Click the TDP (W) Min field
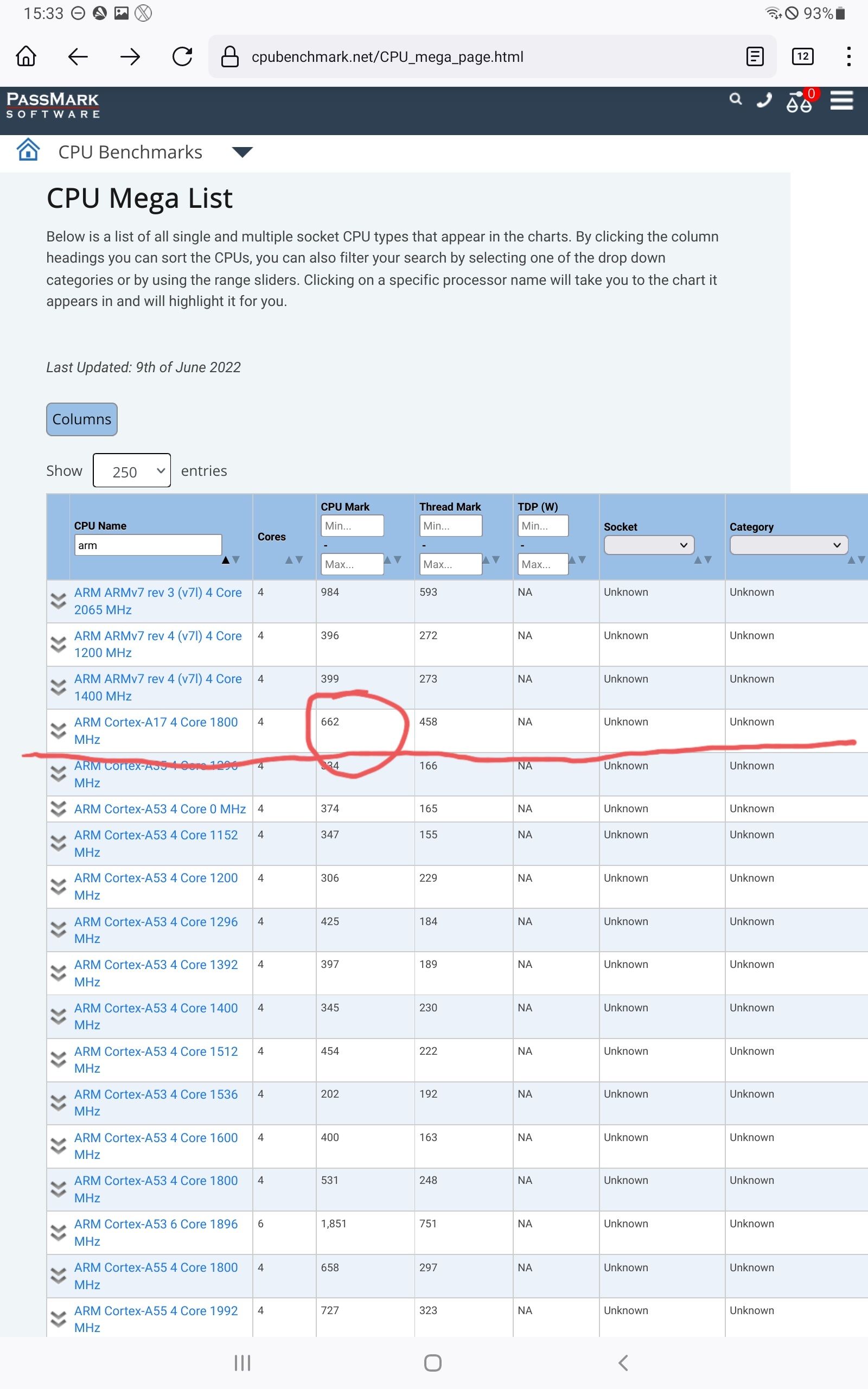This screenshot has width=868, height=1389. 543,526
